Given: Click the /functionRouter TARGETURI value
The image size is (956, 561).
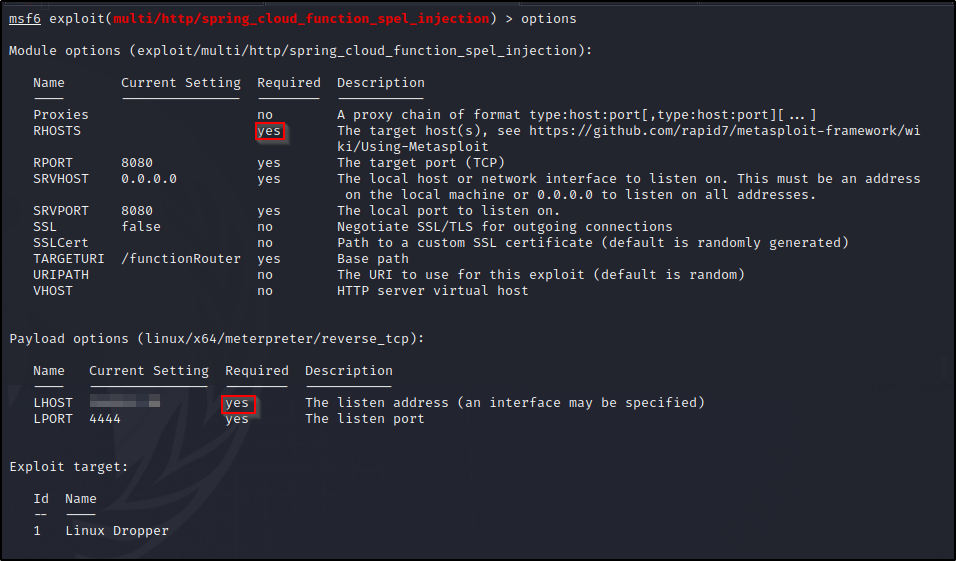Looking at the screenshot, I should (x=180, y=259).
